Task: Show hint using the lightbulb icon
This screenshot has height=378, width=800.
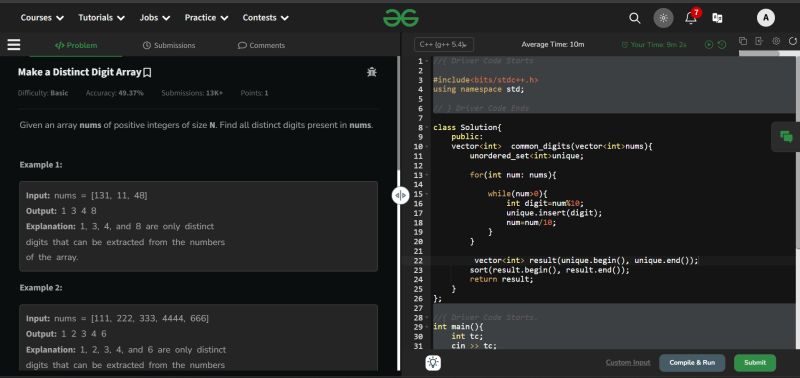Action: pyautogui.click(x=433, y=363)
